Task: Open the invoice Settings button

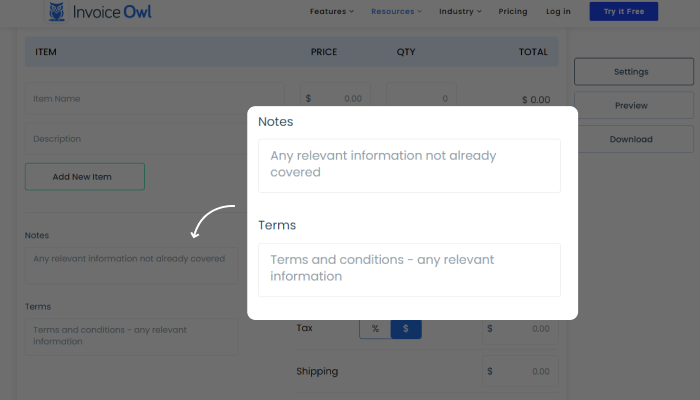Action: pos(631,72)
